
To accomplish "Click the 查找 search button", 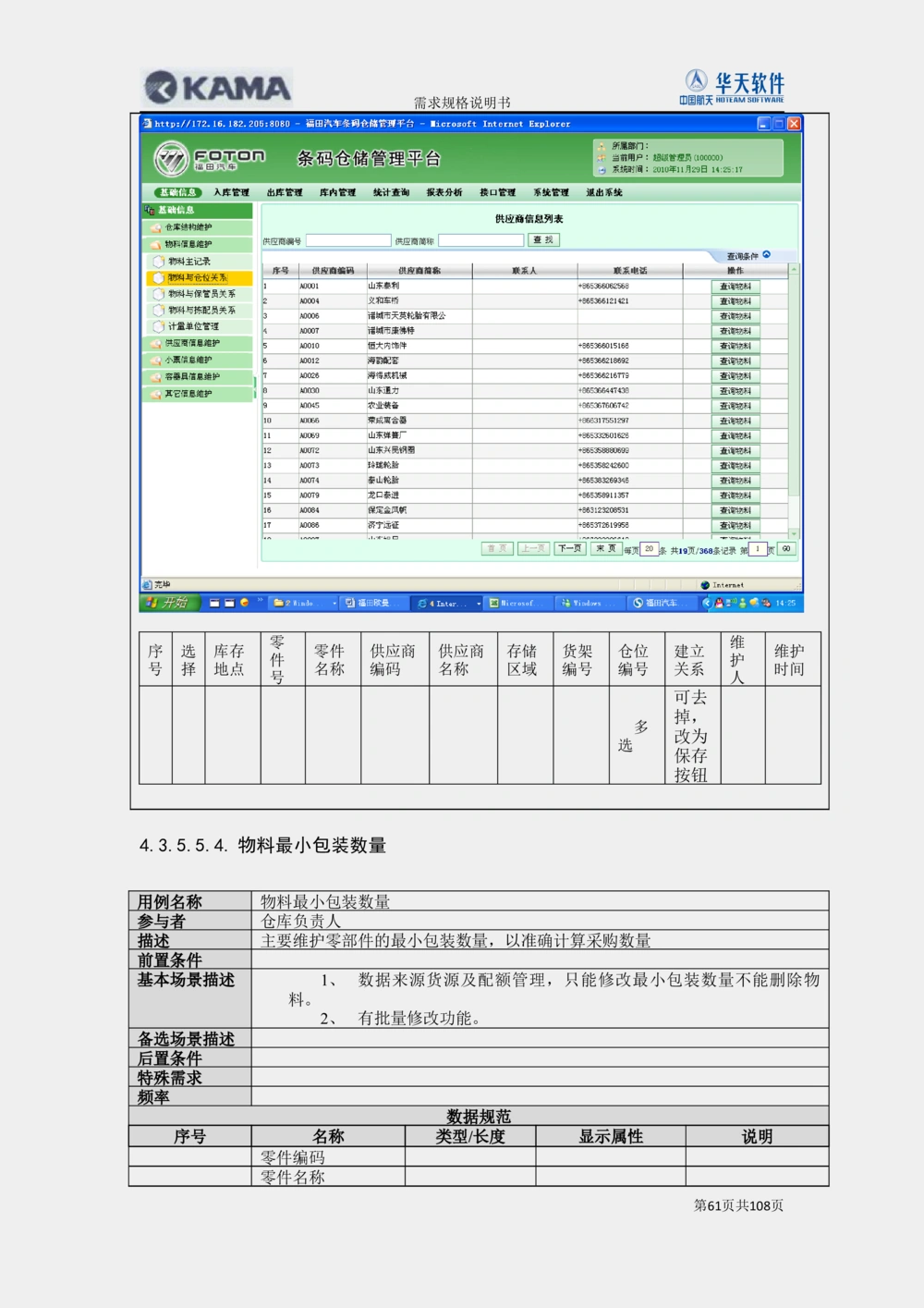I will pos(544,240).
